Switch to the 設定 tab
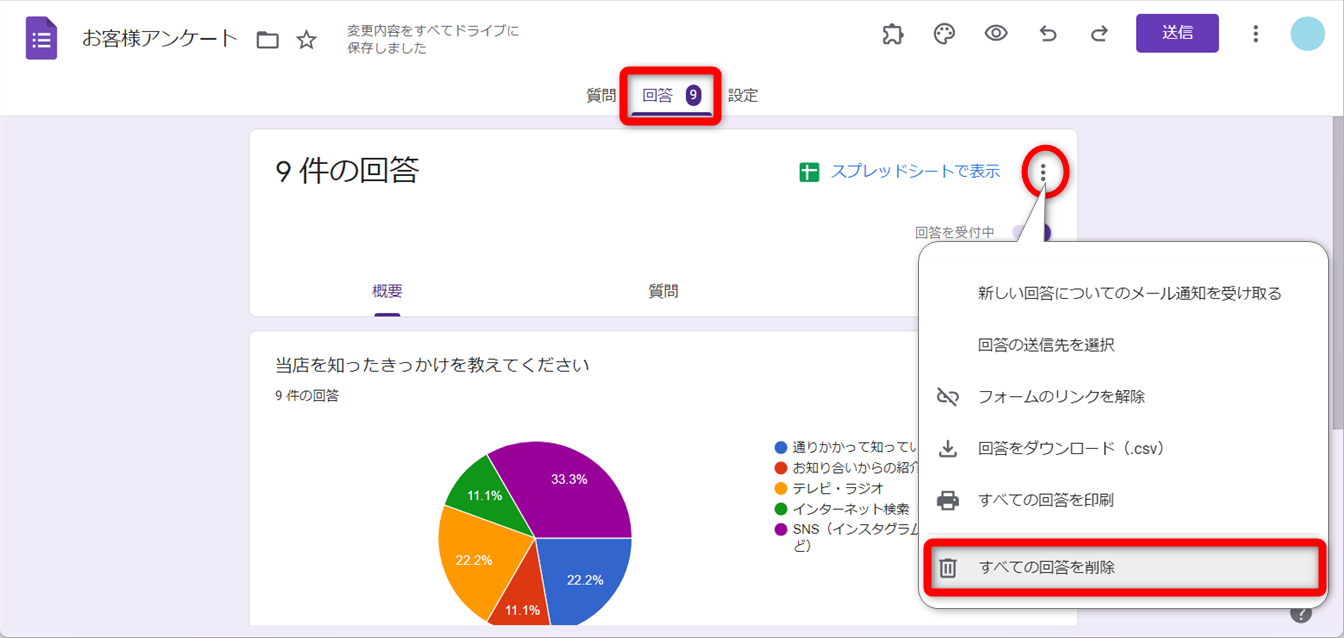Viewport: 1344px width, 638px height. [743, 96]
